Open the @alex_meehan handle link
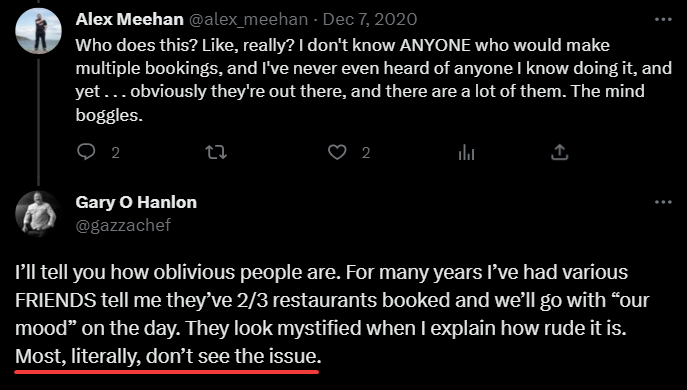687x390 pixels. pyautogui.click(x=248, y=20)
